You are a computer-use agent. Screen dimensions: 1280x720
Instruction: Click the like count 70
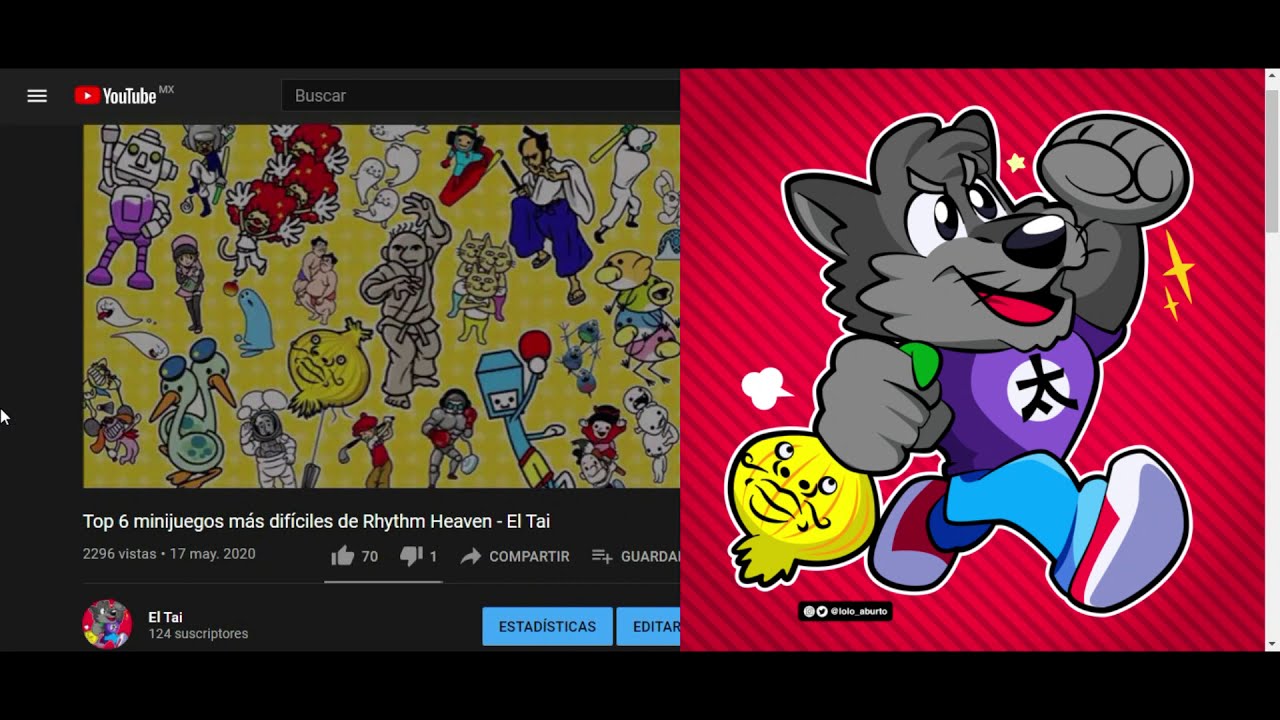(x=369, y=556)
